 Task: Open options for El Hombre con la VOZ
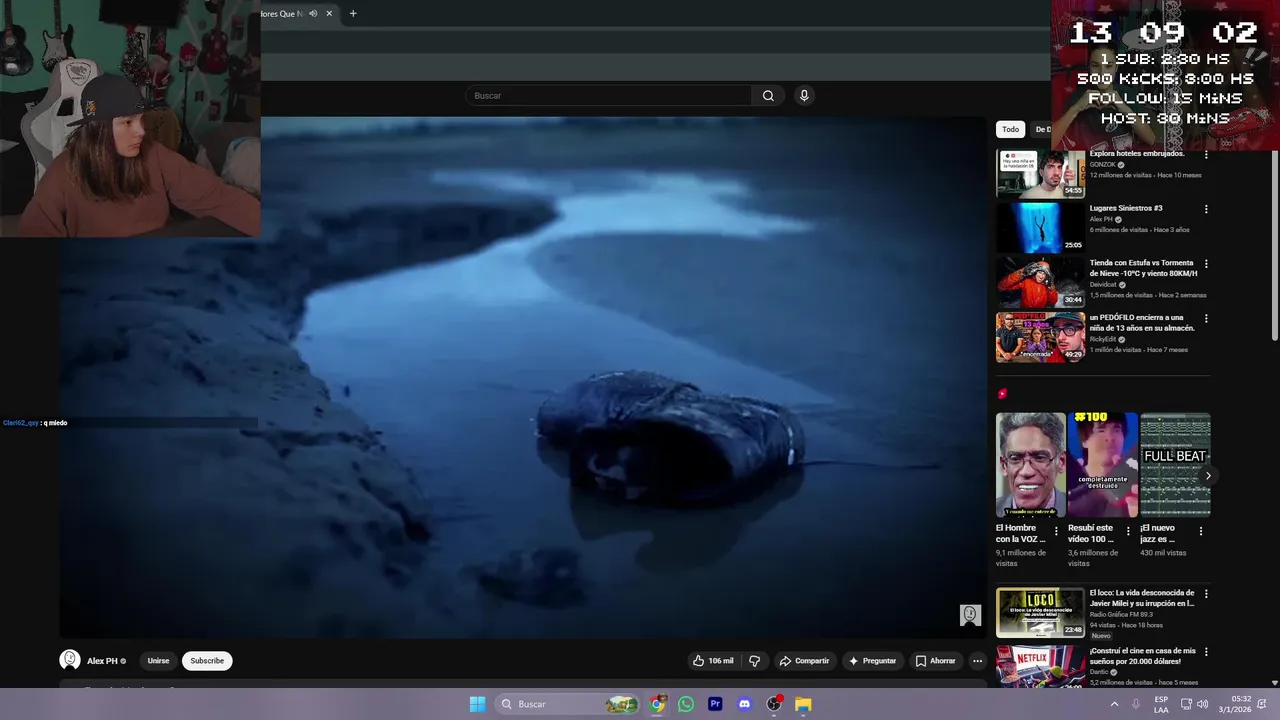(1056, 531)
